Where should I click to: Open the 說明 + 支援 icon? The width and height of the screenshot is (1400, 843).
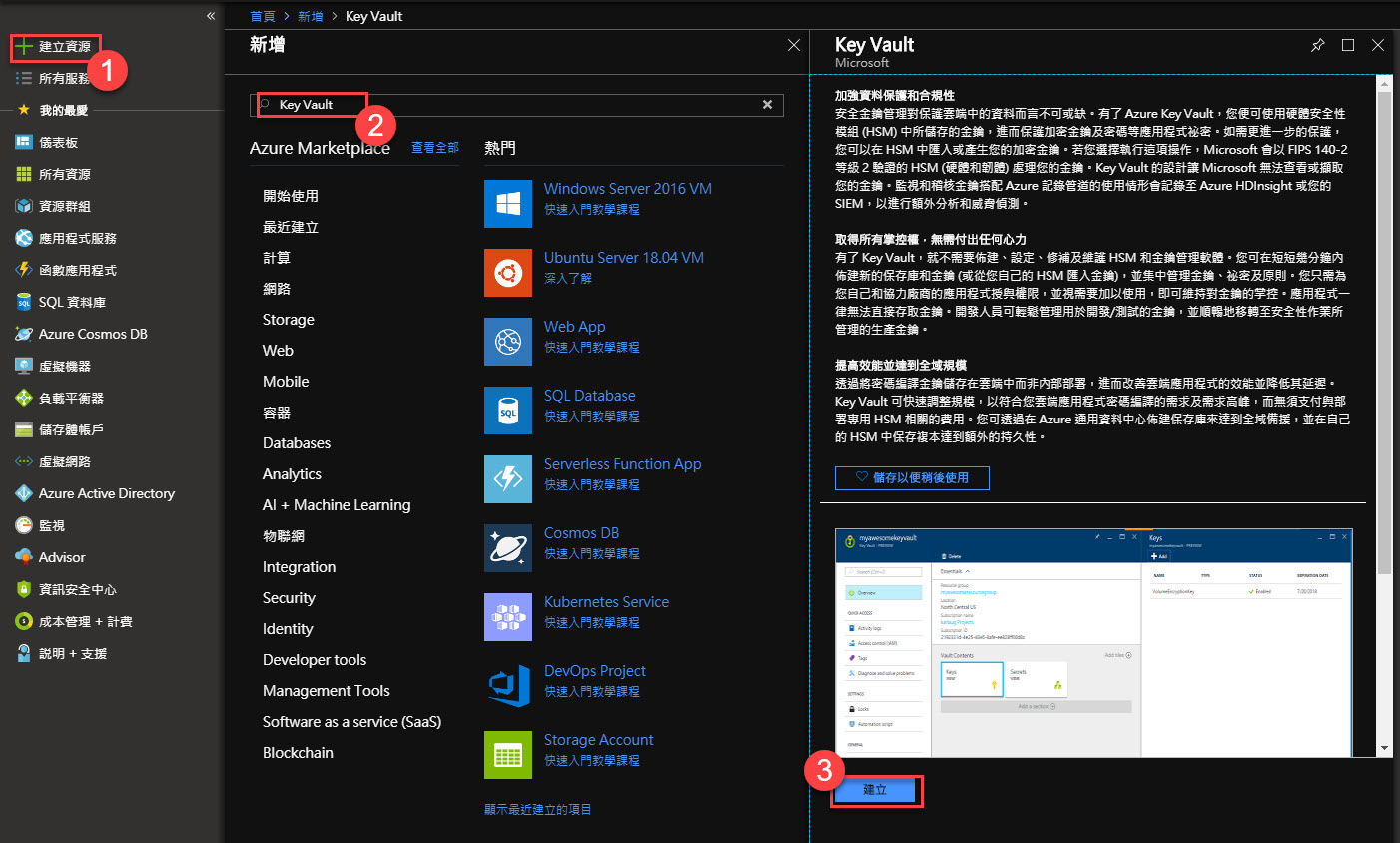(24, 653)
